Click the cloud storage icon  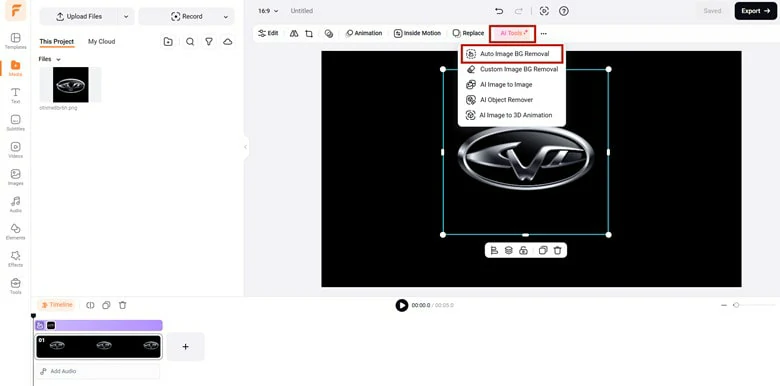227,42
